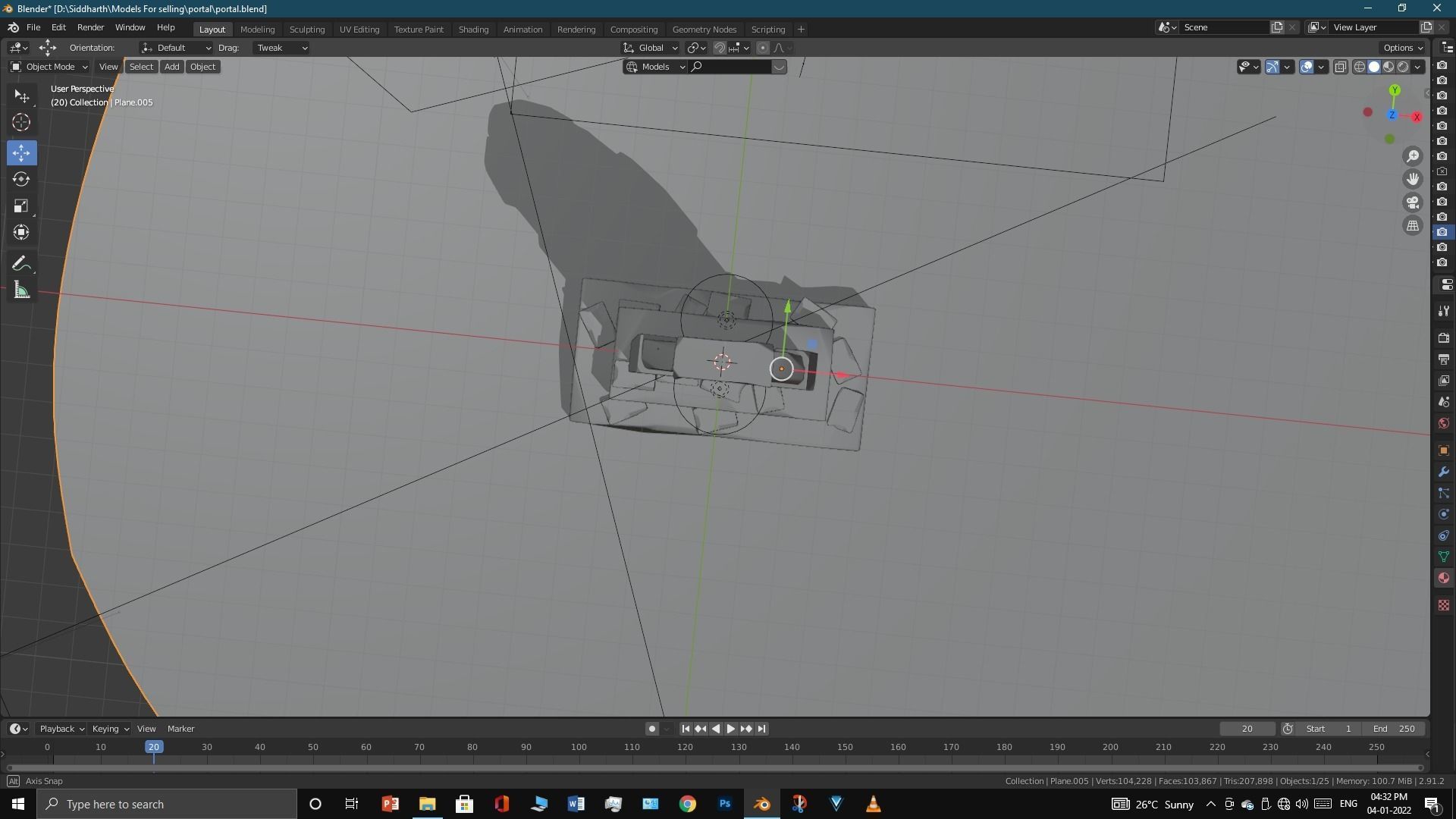The image size is (1456, 819).
Task: Open the Particles properties tab
Action: click(1444, 493)
